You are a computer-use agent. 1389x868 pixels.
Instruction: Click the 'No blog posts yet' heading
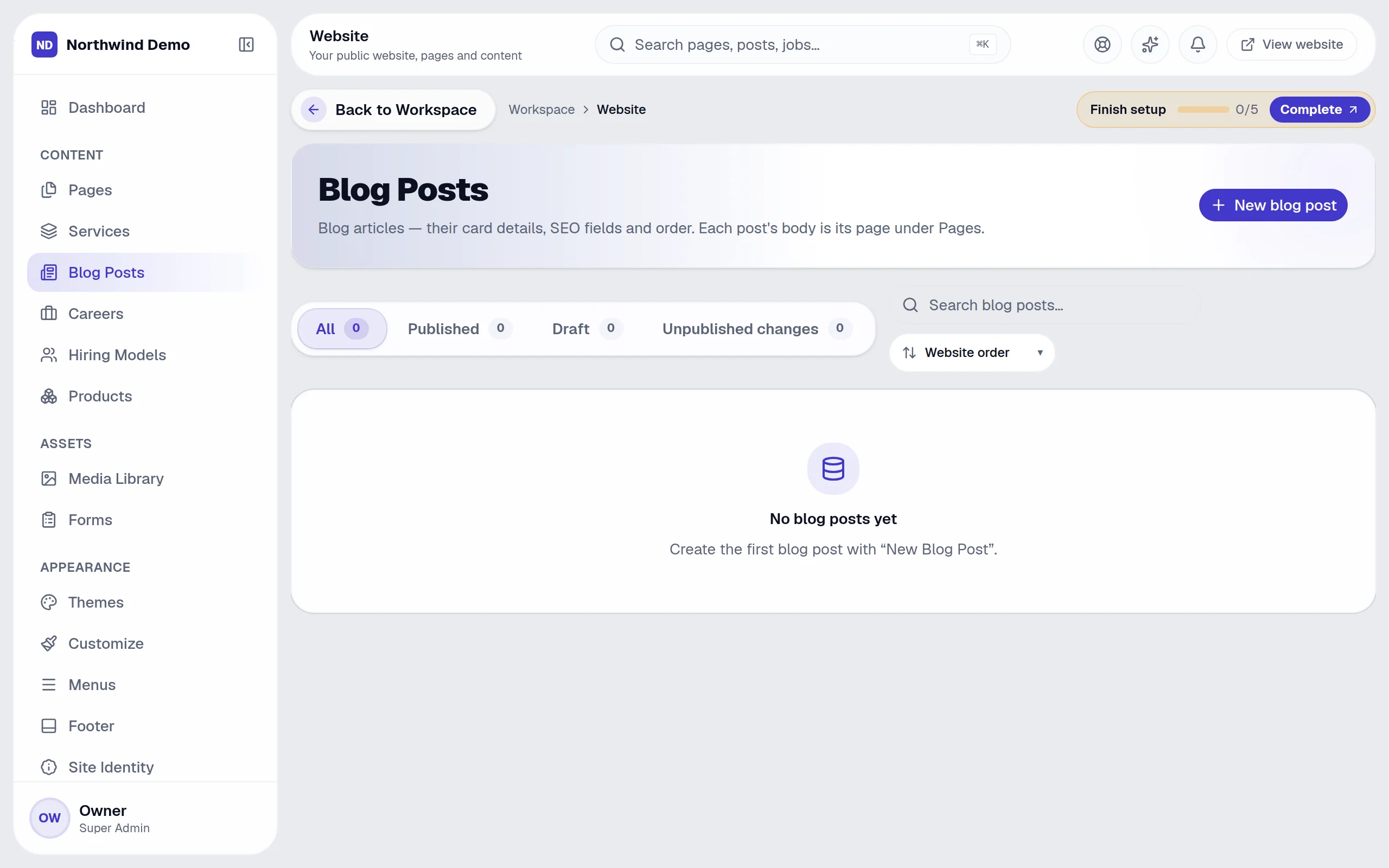pos(833,519)
